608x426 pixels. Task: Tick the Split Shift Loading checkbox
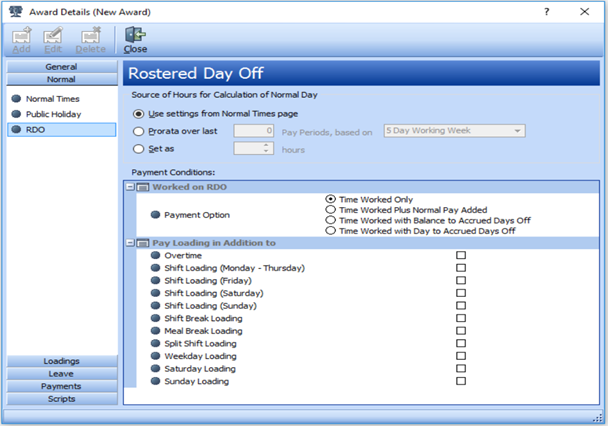click(x=461, y=343)
